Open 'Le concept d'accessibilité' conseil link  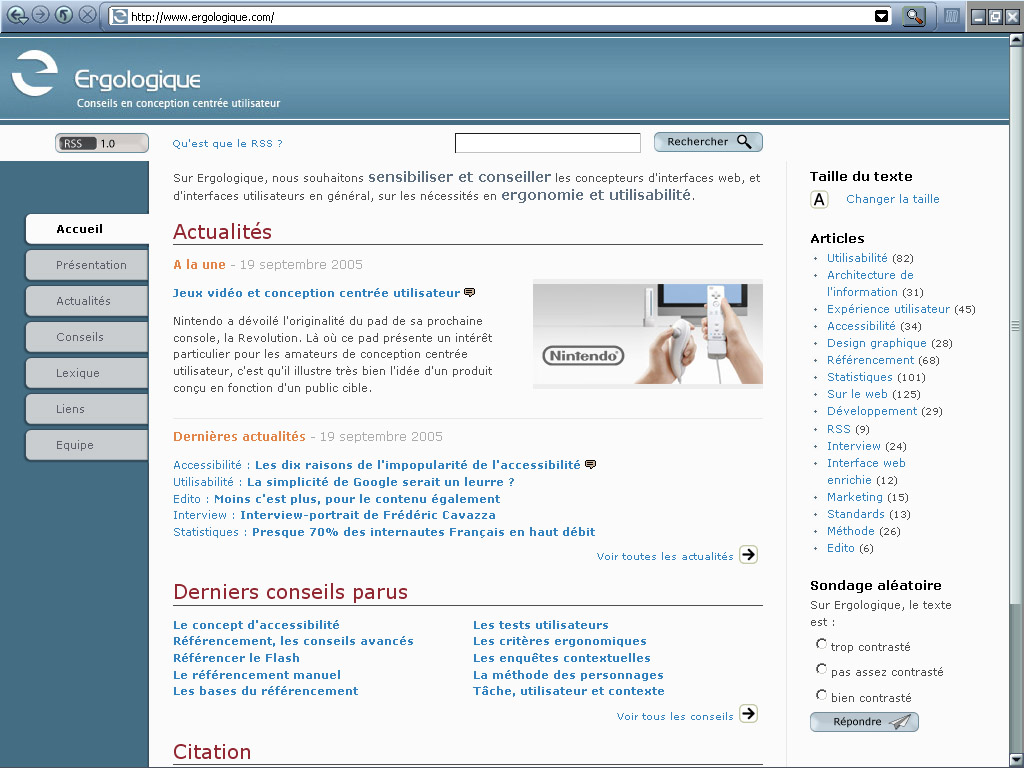[x=256, y=625]
